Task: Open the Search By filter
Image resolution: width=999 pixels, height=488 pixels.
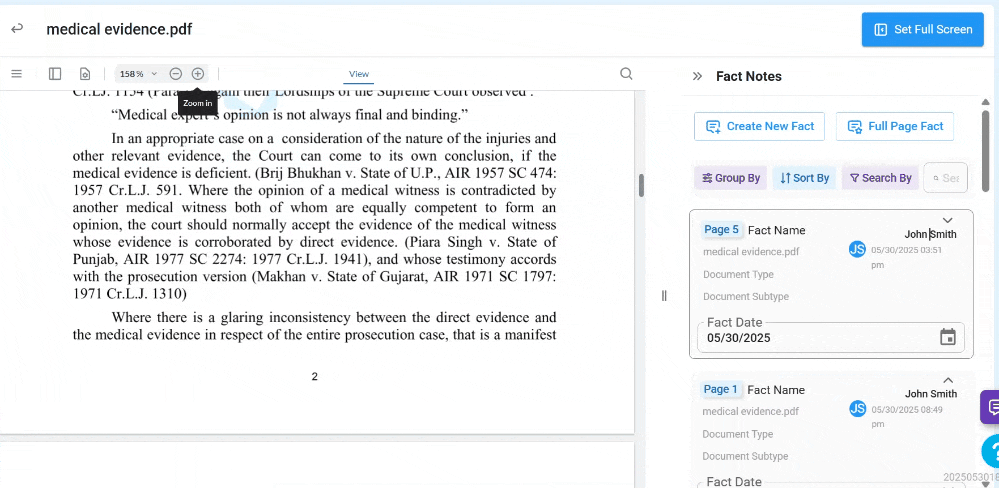Action: 880,178
